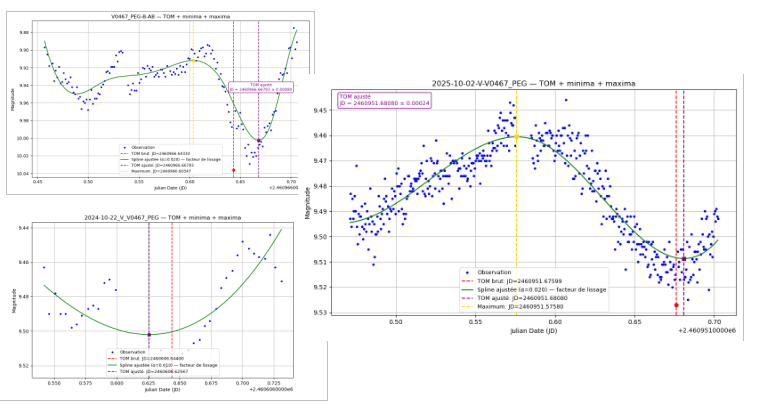Click the yellow maximum marker in 2025-10-02 plot
This screenshot has width=759, height=412.
(516, 137)
